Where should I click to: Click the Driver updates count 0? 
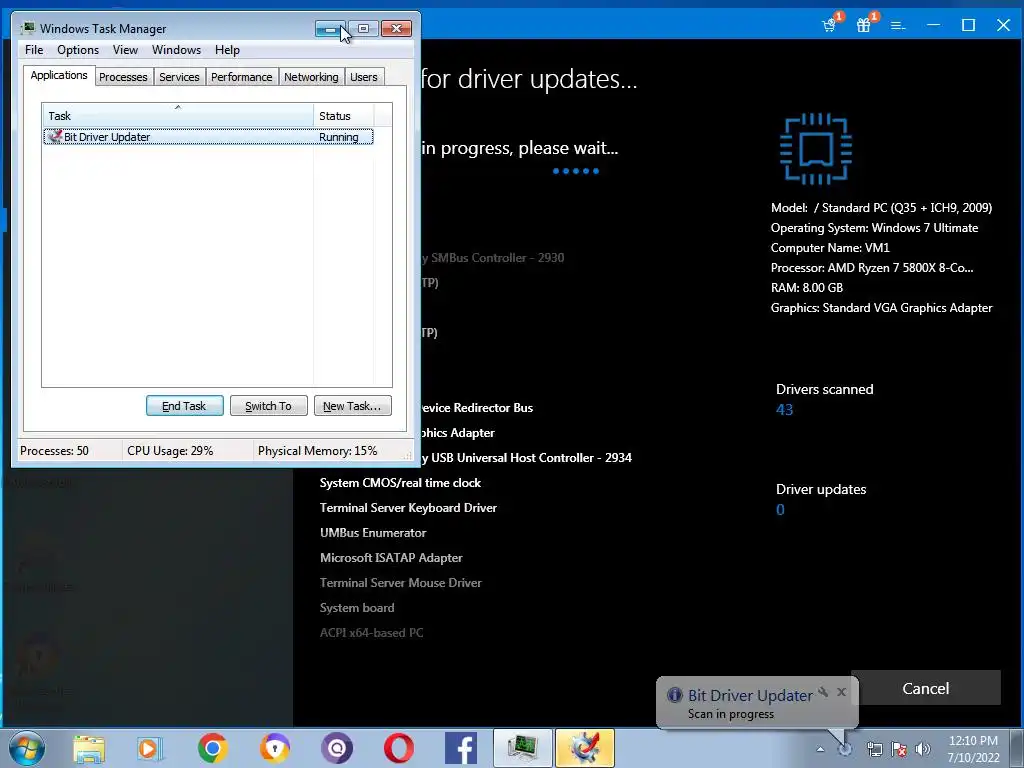[780, 509]
